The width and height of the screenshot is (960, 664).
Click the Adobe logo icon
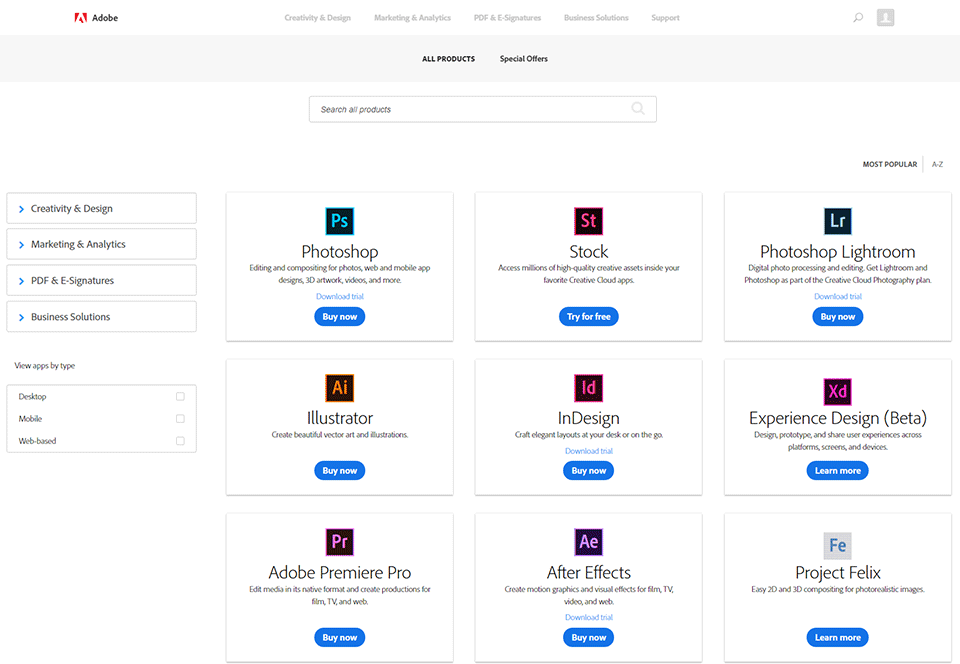80,18
